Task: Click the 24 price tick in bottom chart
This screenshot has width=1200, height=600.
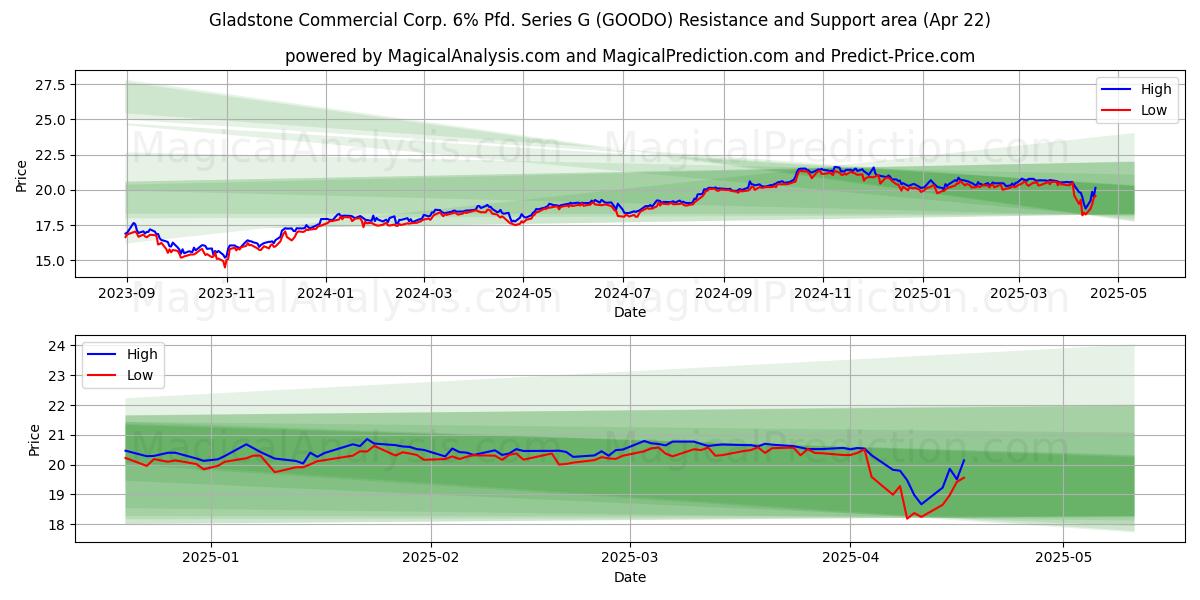Action: click(x=58, y=346)
